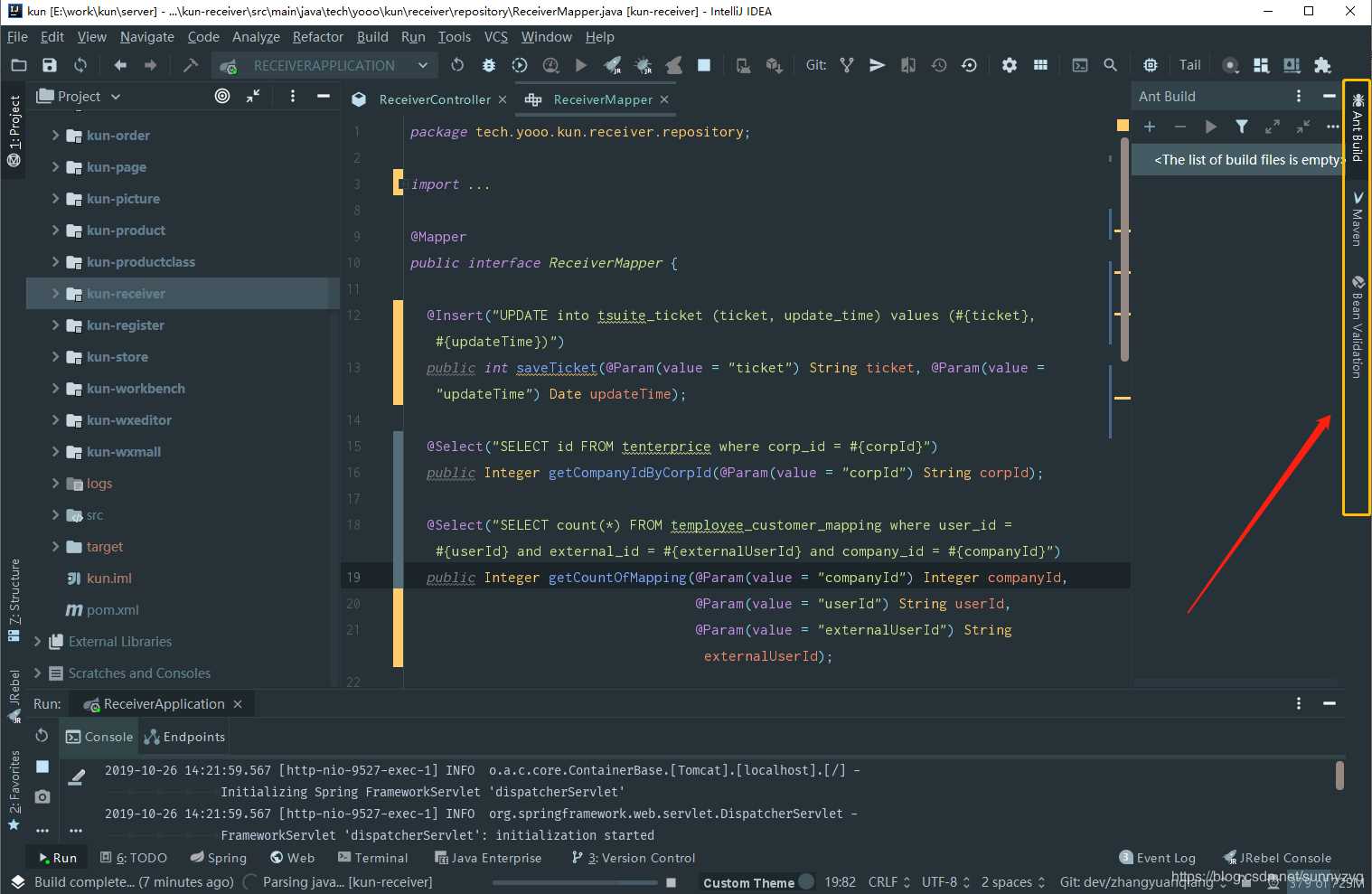
Task: Expand the kun-receiver module folder
Action: [x=55, y=294]
